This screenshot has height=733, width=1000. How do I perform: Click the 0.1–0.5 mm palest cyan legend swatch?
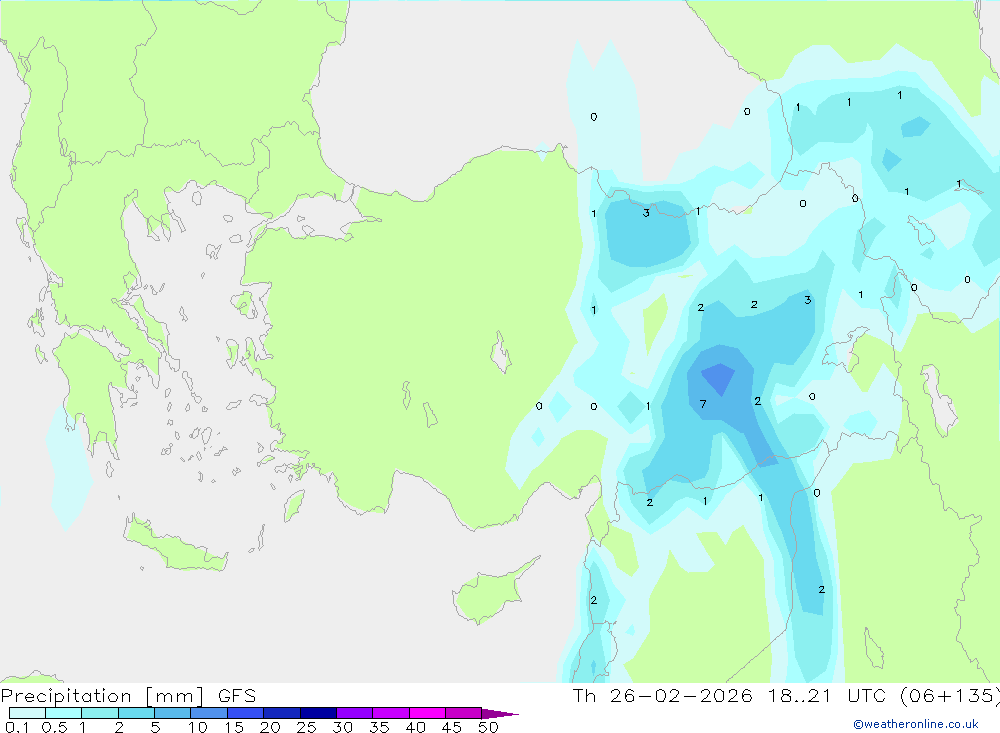tap(27, 713)
